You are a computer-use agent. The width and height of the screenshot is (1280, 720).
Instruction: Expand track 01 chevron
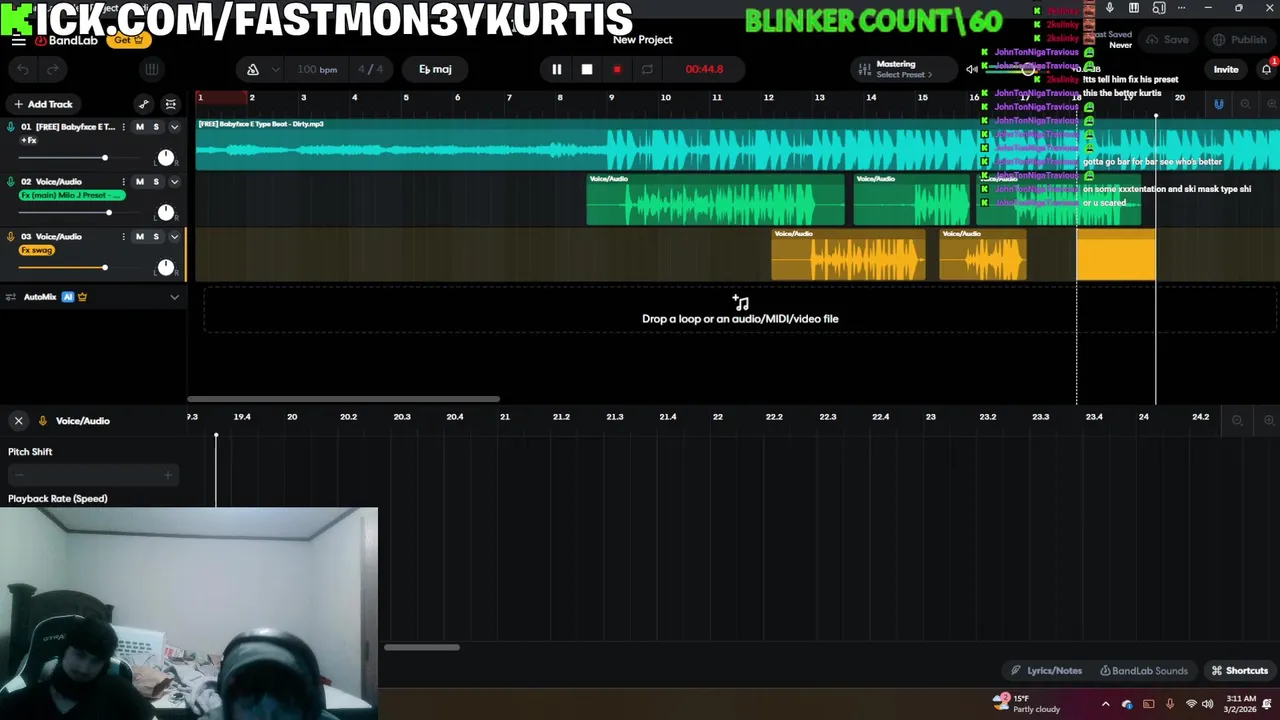pyautogui.click(x=174, y=127)
